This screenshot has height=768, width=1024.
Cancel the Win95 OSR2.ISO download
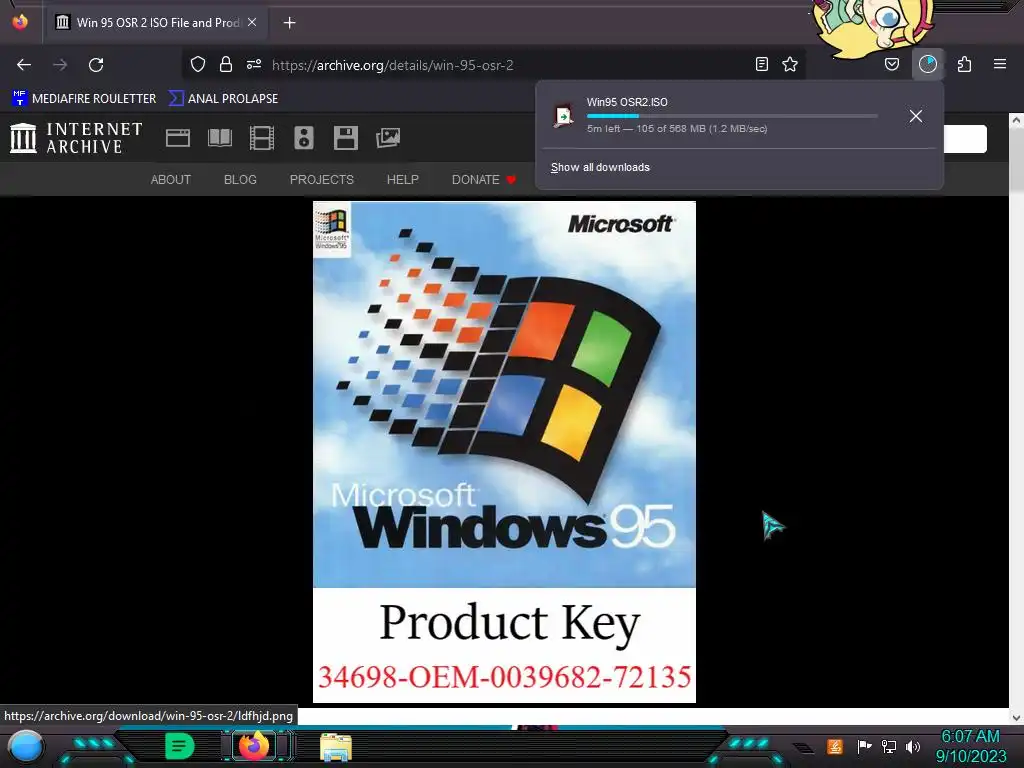coord(916,116)
